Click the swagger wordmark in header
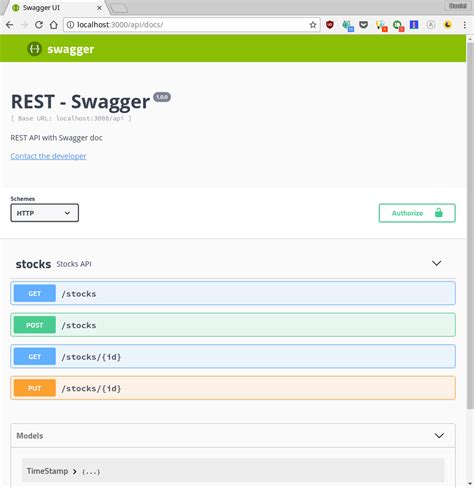The width and height of the screenshot is (474, 488). click(71, 49)
